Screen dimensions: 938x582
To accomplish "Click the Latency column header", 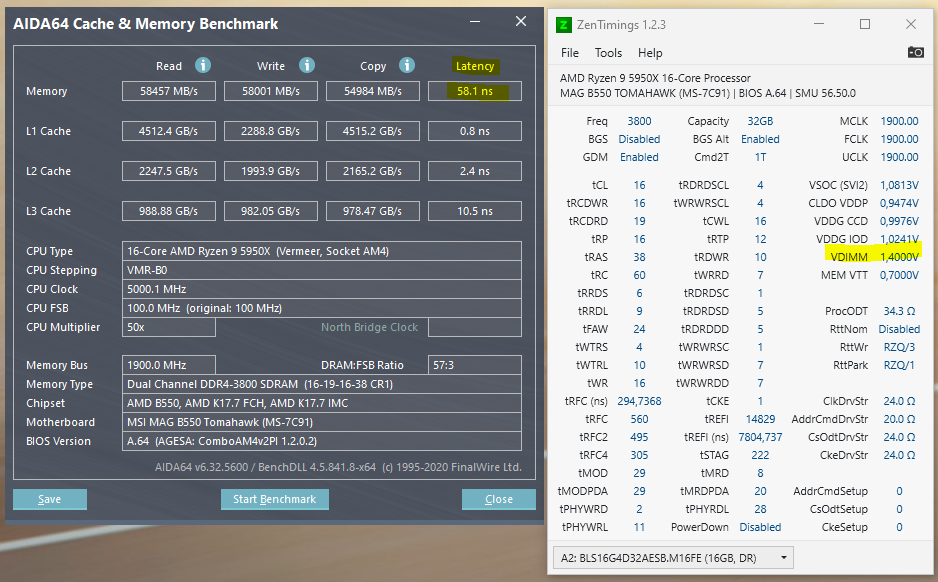I will 475,66.
